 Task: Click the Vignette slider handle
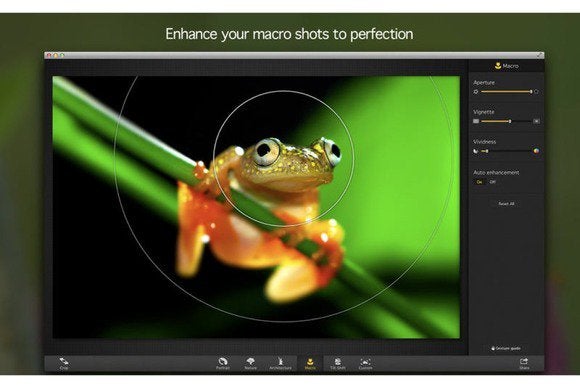(x=510, y=121)
